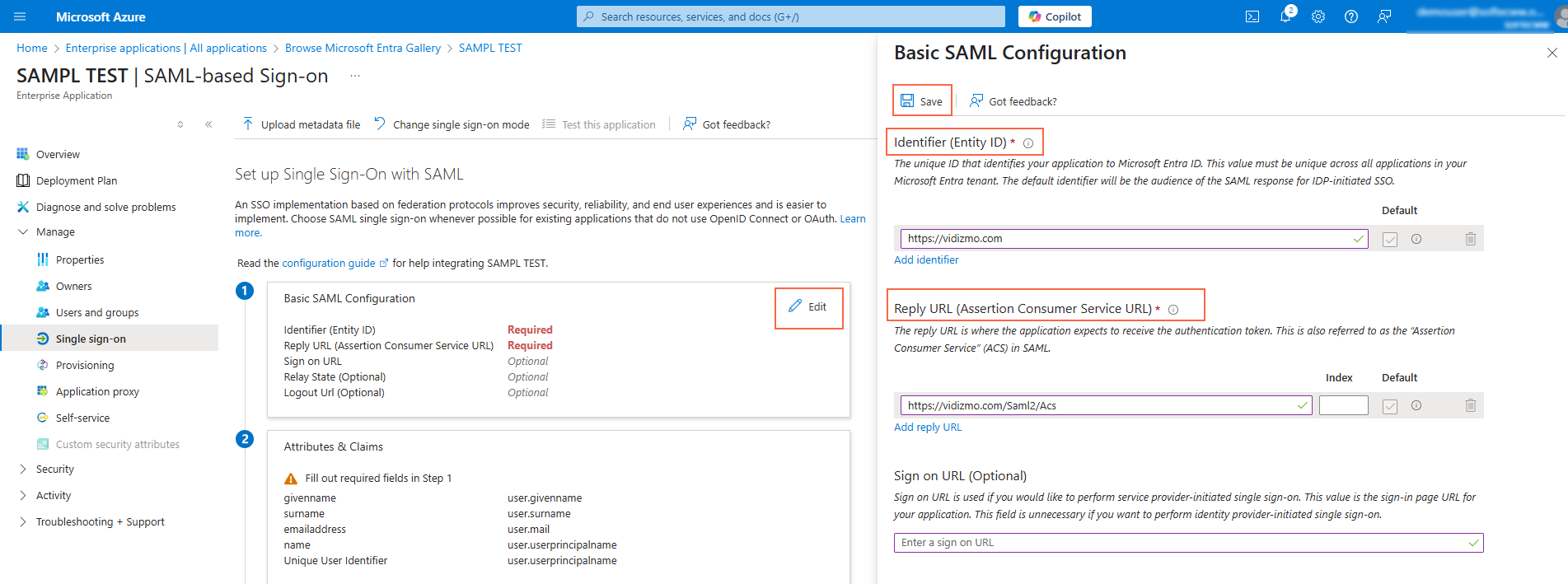
Task: Select Provisioning from the sidebar menu
Action: tap(85, 366)
